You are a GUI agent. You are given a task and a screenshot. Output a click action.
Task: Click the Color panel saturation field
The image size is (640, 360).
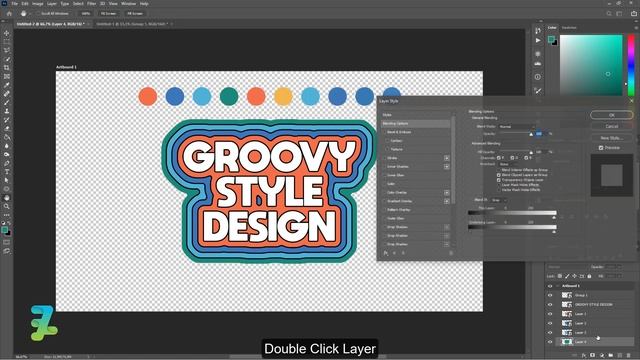click(x=591, y=65)
